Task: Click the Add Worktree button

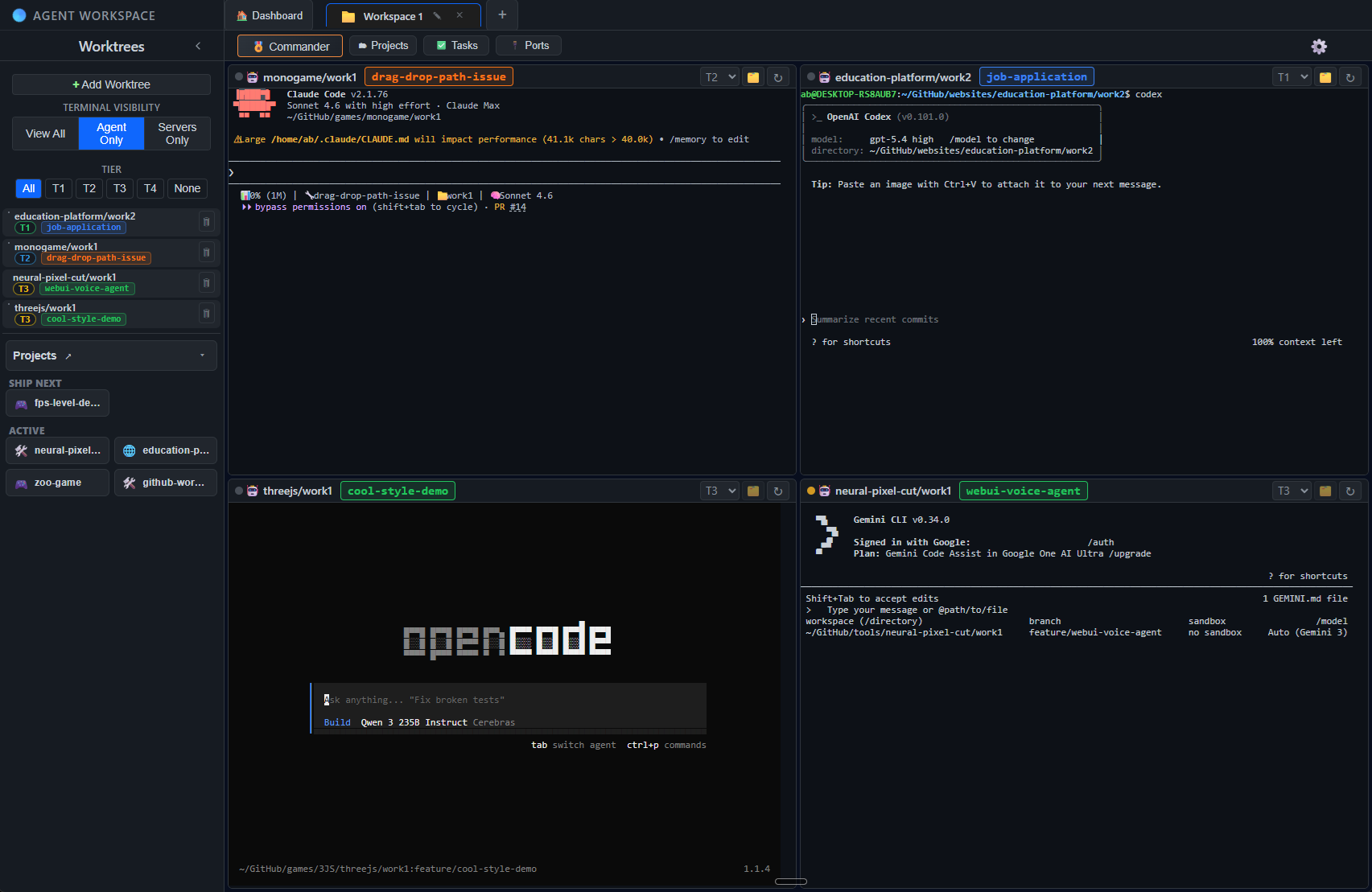Action: (110, 84)
